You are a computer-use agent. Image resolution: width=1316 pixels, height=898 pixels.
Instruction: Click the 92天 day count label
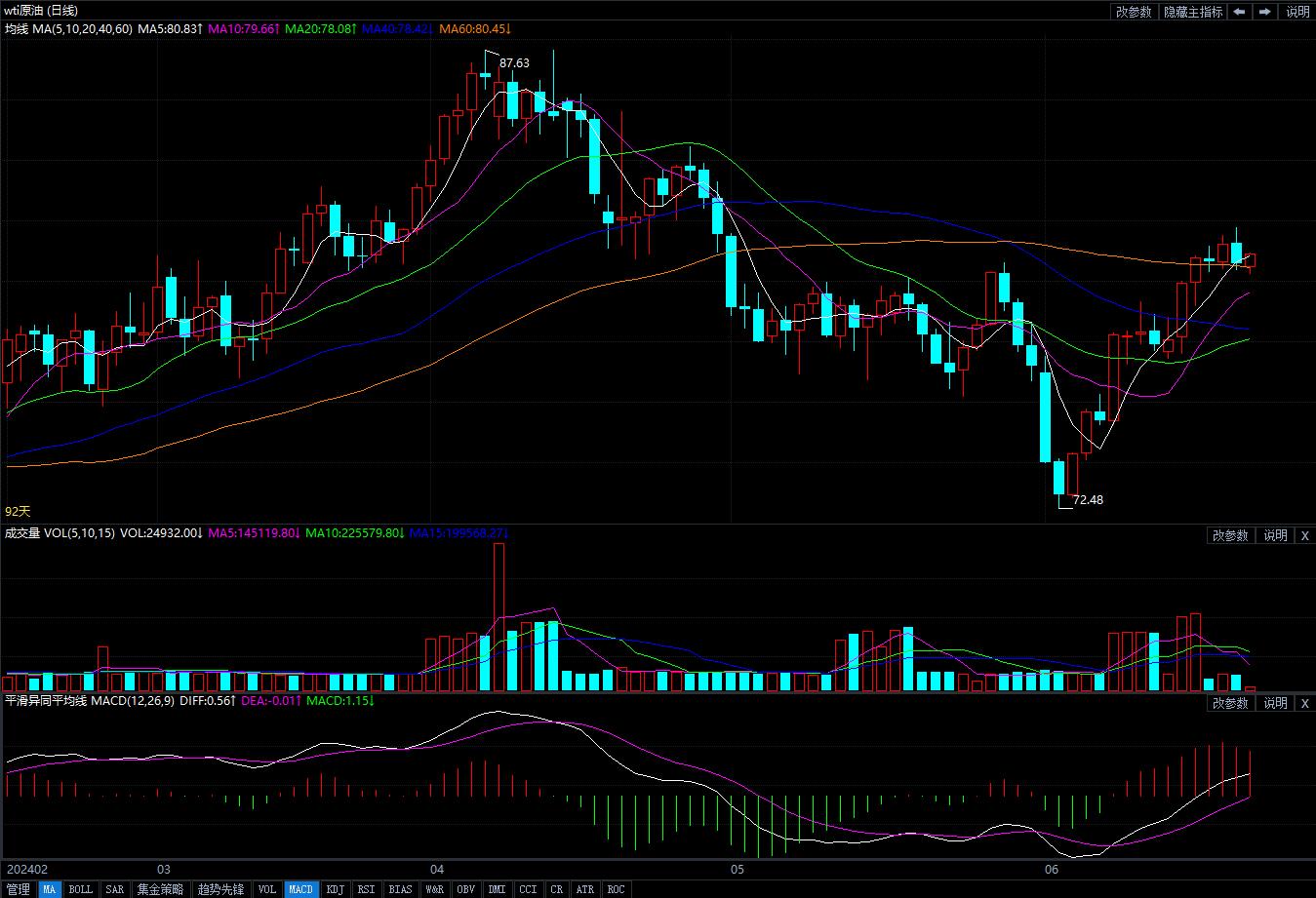point(19,511)
